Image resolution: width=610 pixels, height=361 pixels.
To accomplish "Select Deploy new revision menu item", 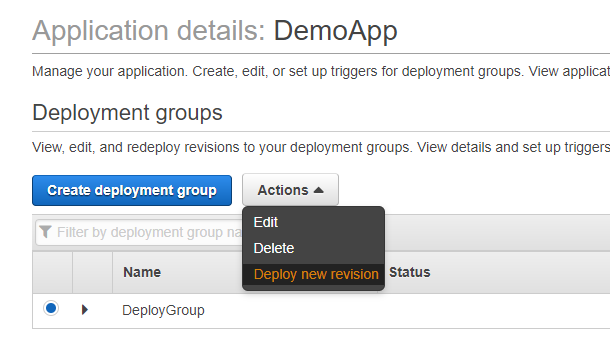I will (314, 274).
